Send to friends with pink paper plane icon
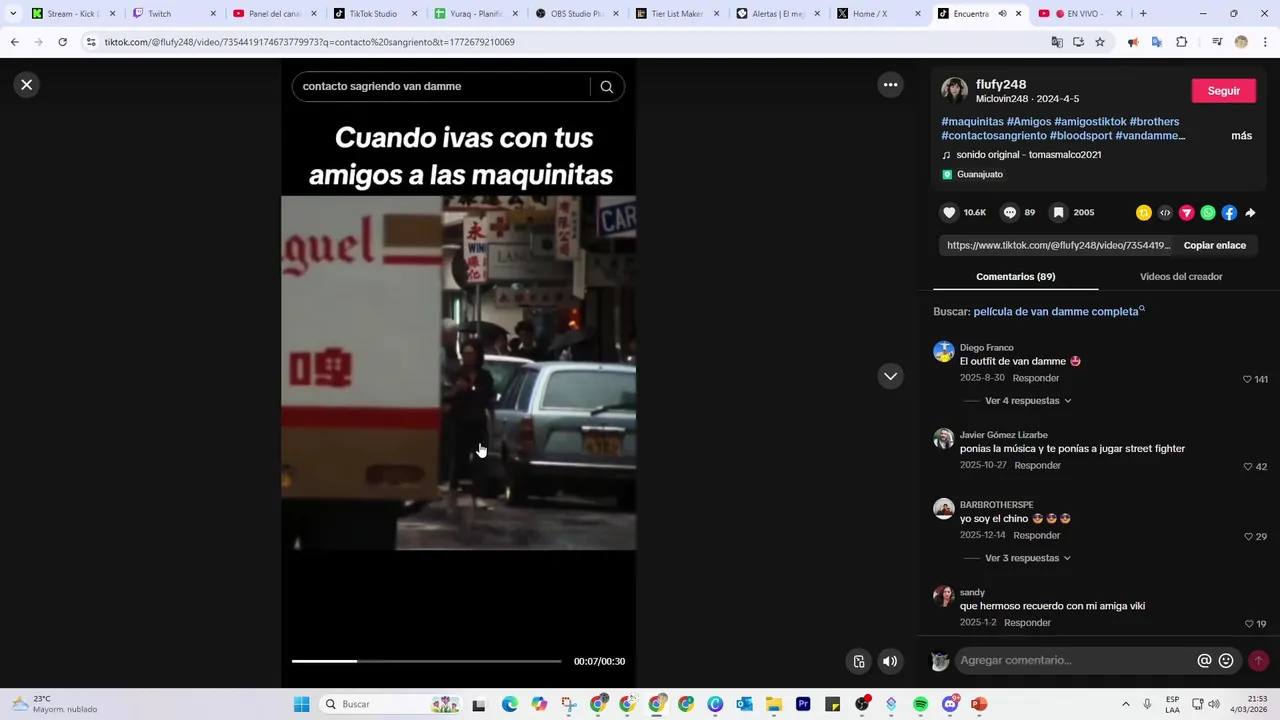The height and width of the screenshot is (720, 1280). (1187, 213)
